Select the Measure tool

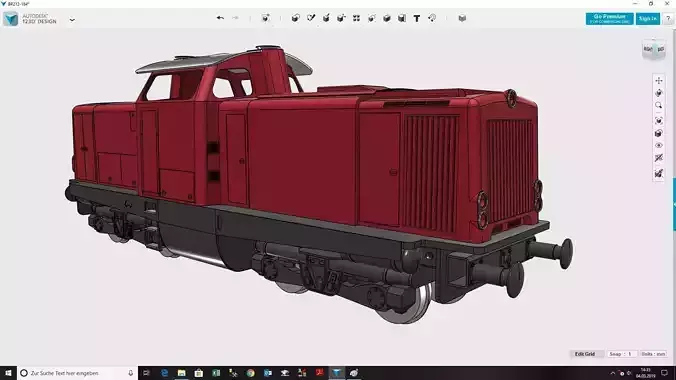402,18
